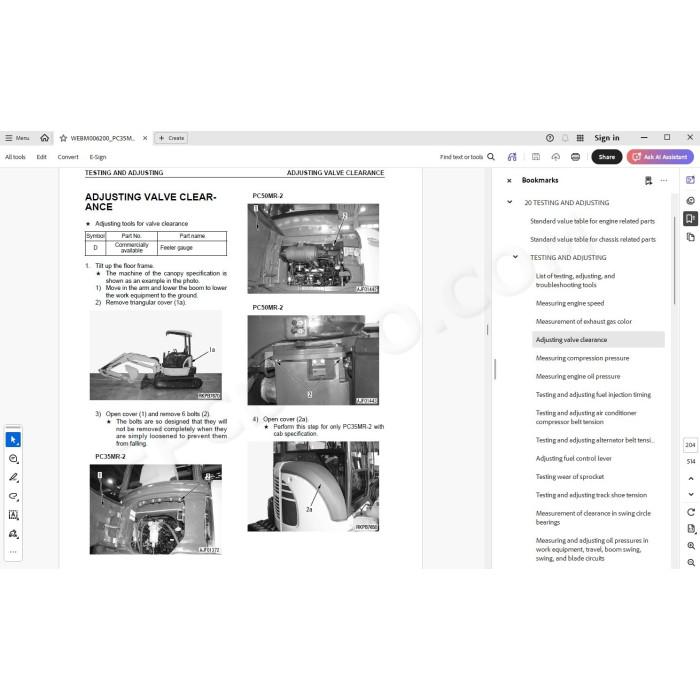Click the zoom out magnifier icon

(x=691, y=563)
